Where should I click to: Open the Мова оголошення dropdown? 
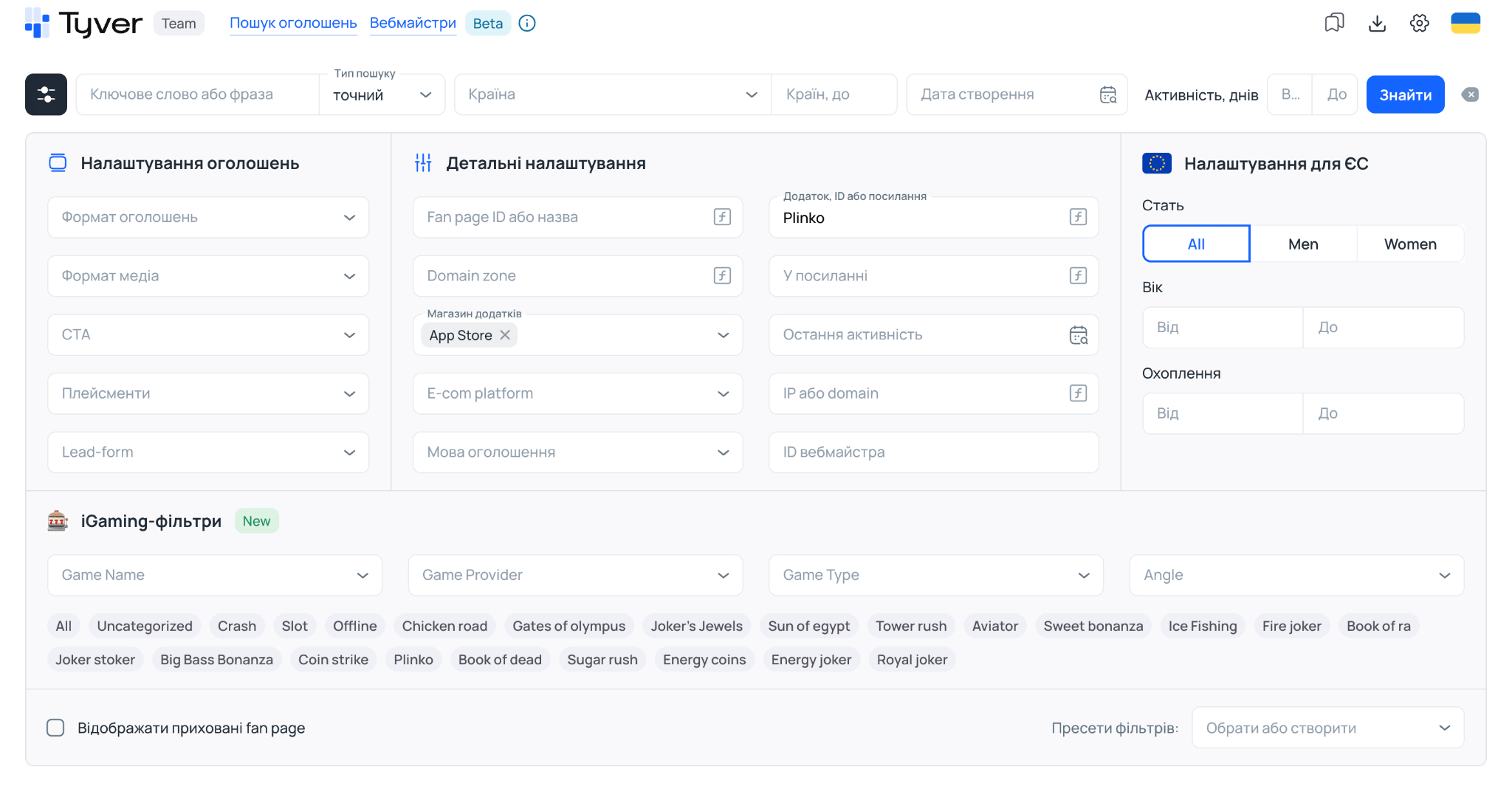577,452
